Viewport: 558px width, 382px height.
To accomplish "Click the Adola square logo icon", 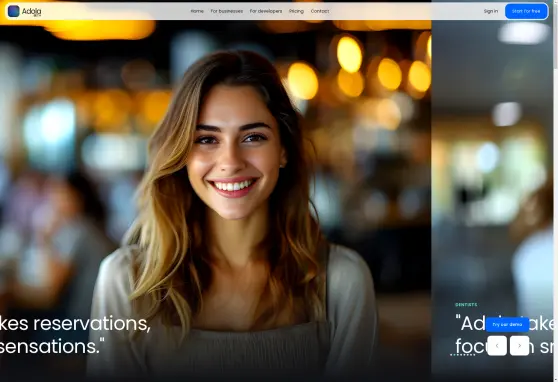I will pos(14,11).
